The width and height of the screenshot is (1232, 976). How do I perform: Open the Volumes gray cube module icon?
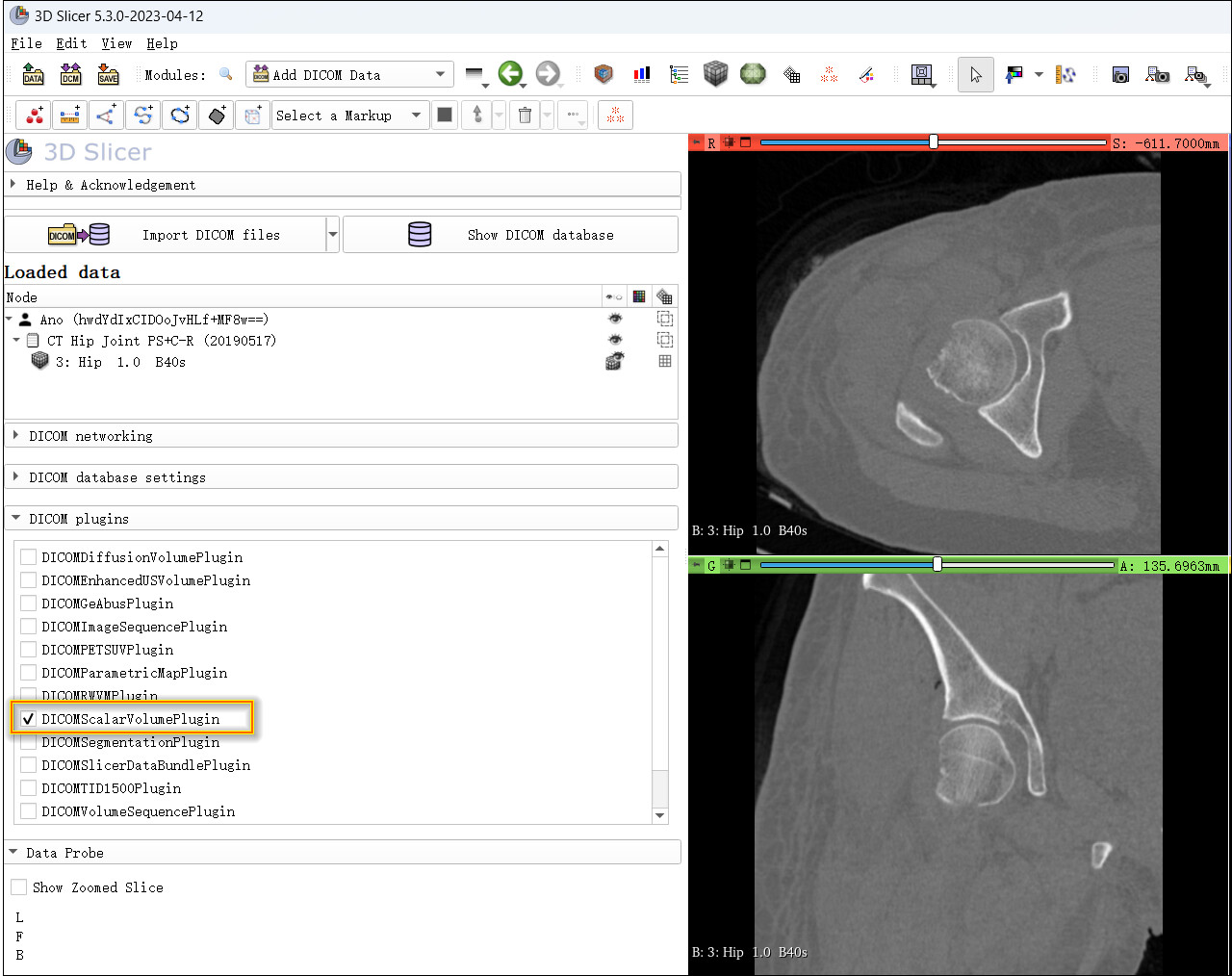[715, 74]
